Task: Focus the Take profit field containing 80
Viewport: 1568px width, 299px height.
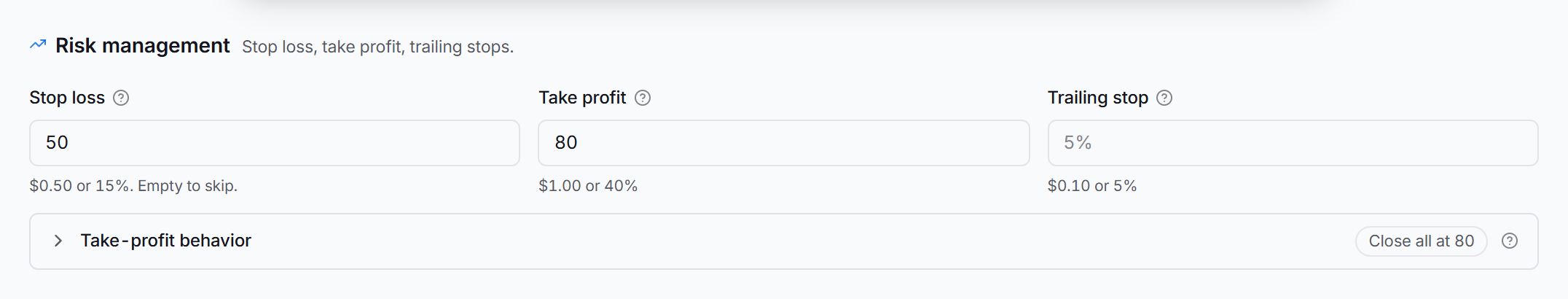Action: tap(784, 143)
